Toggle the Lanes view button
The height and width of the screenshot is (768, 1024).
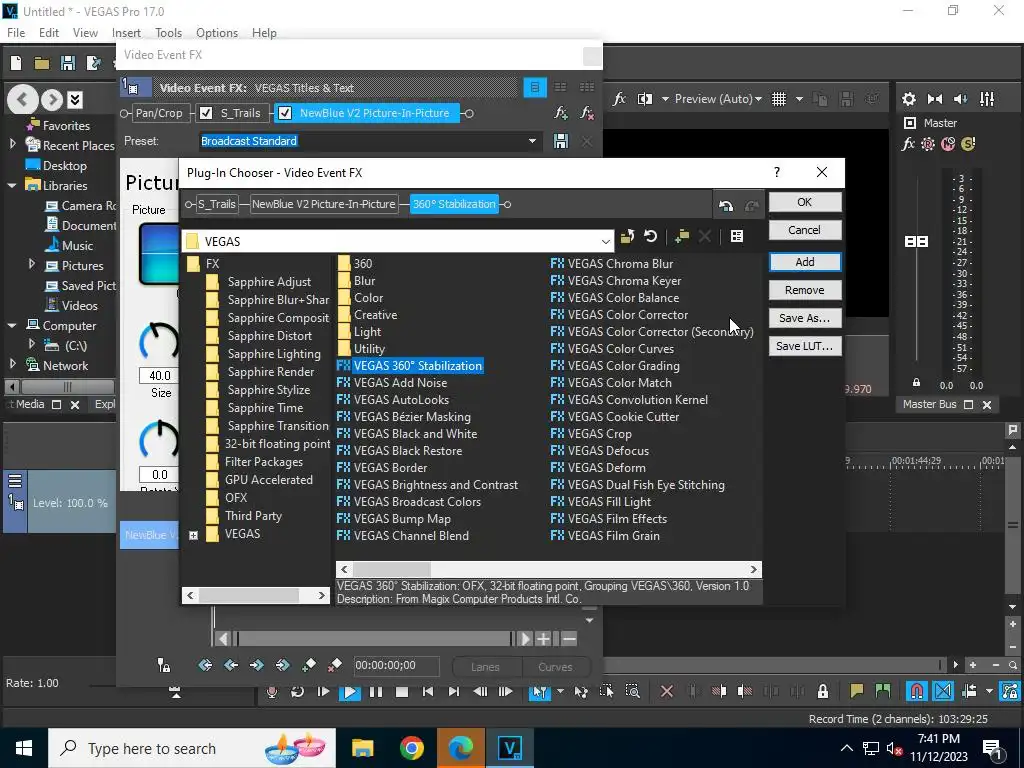click(x=485, y=667)
